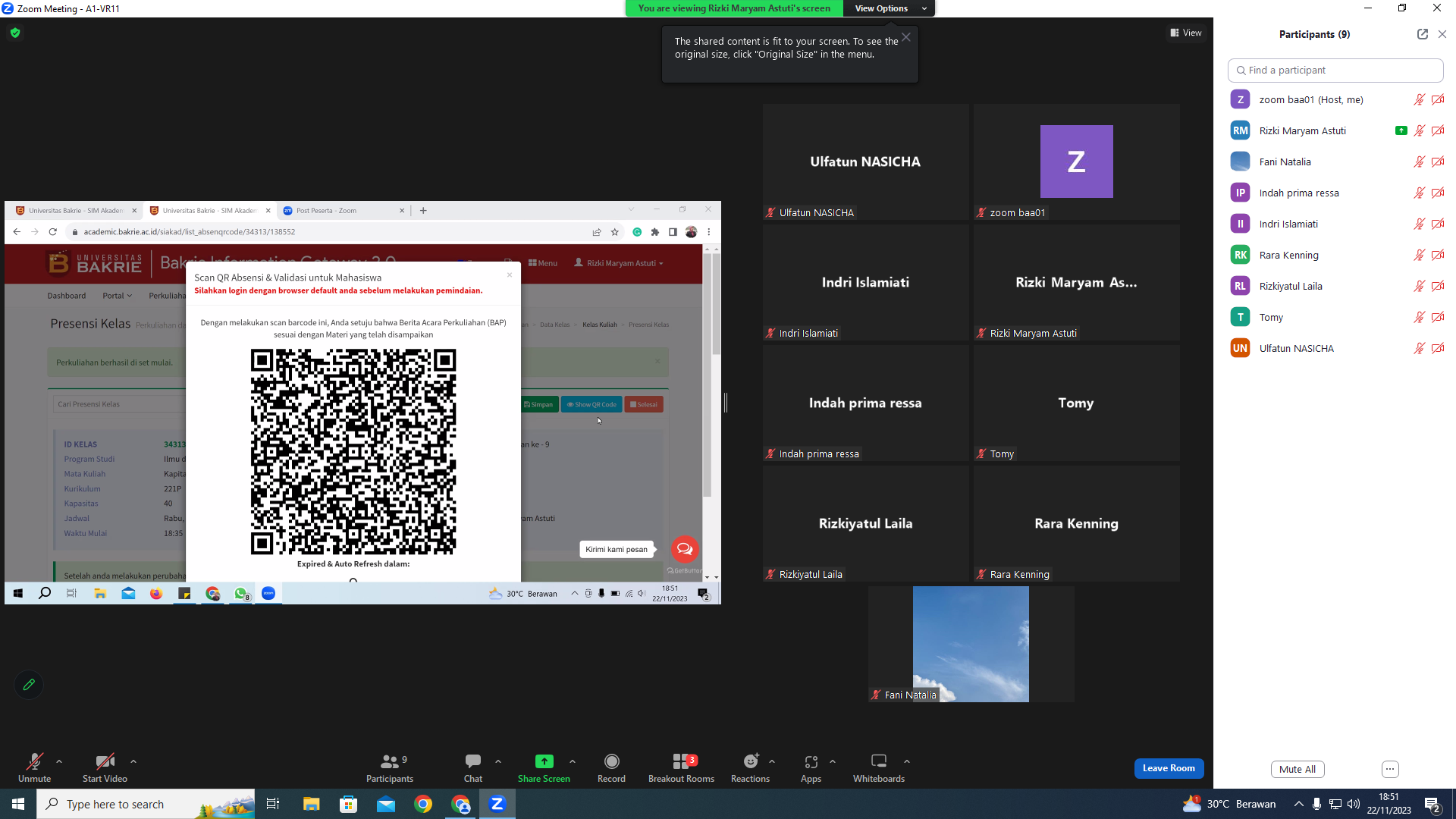Click Mute All button
1456x819 pixels.
tap(1298, 769)
